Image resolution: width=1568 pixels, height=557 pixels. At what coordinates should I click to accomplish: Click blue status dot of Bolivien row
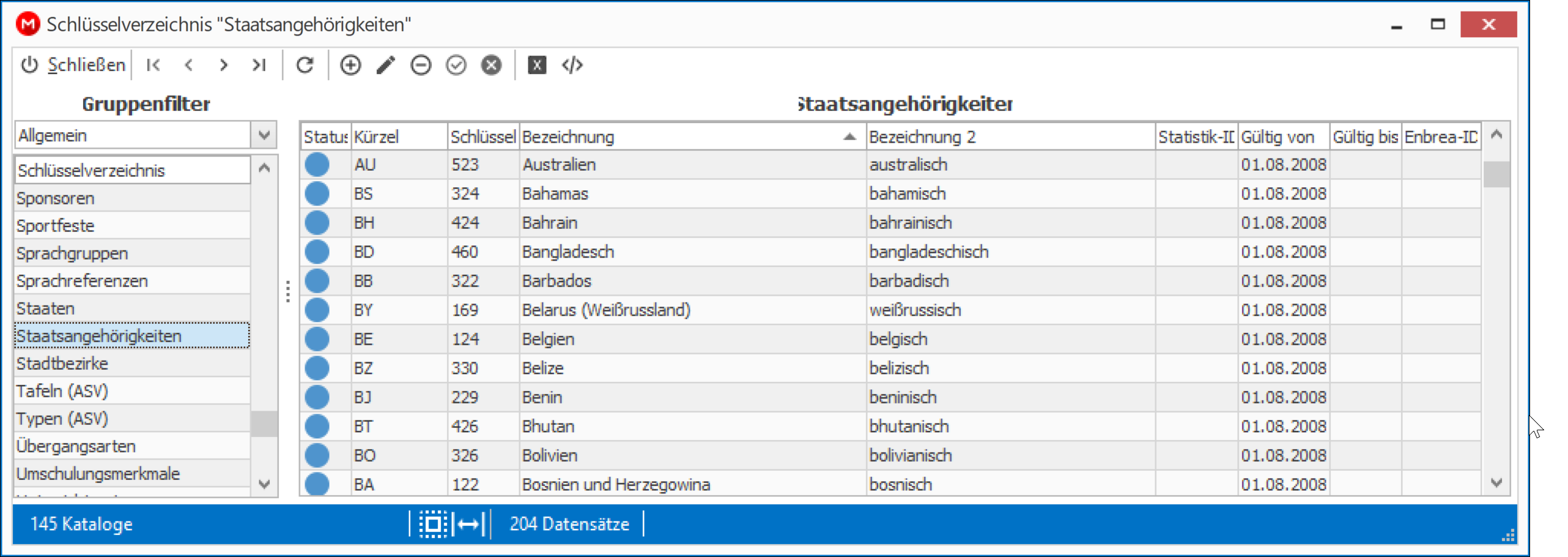click(x=317, y=455)
